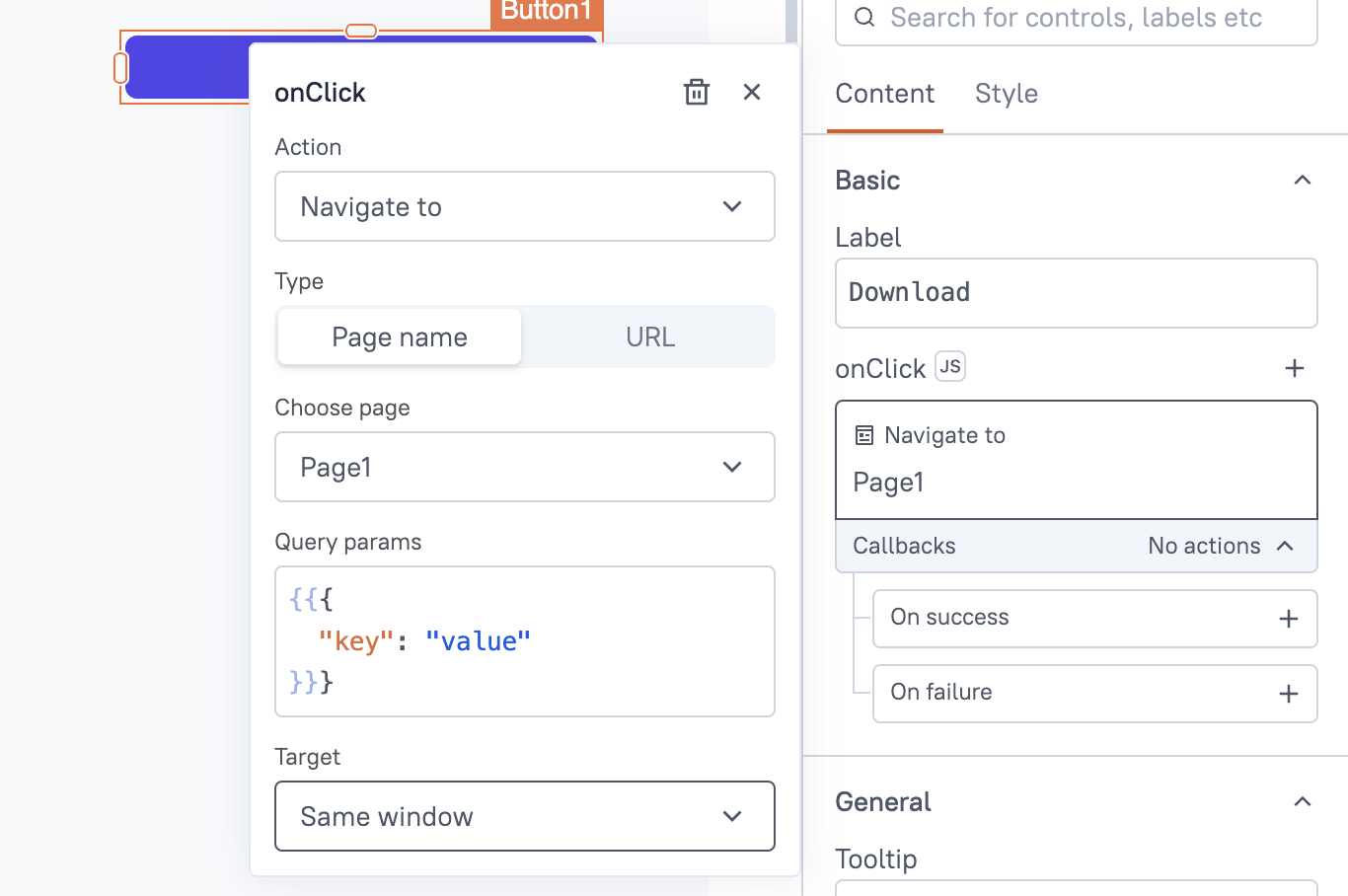
Task: Click the search magnifier icon
Action: (x=864, y=18)
